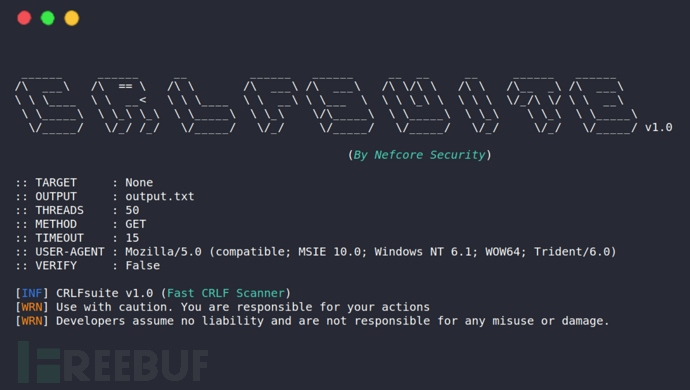Click the METHOD value GET
This screenshot has height=390, width=690.
click(136, 224)
